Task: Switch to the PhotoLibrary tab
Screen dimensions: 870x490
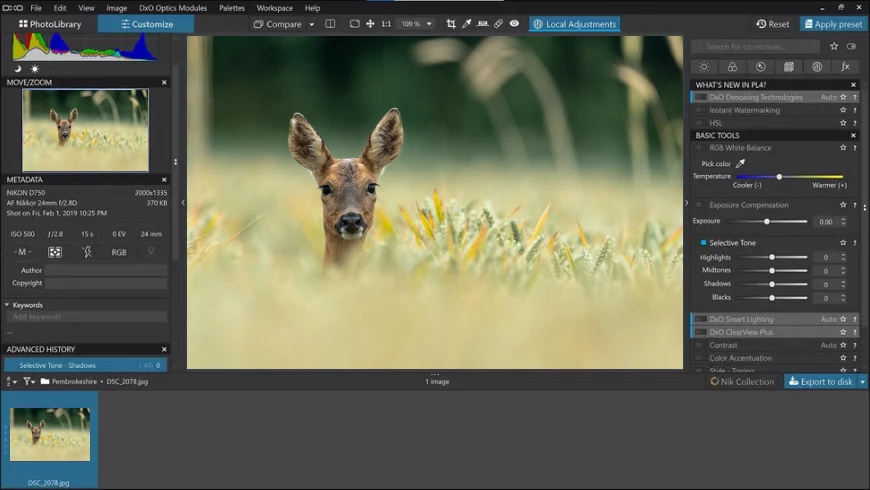Action: [50, 24]
